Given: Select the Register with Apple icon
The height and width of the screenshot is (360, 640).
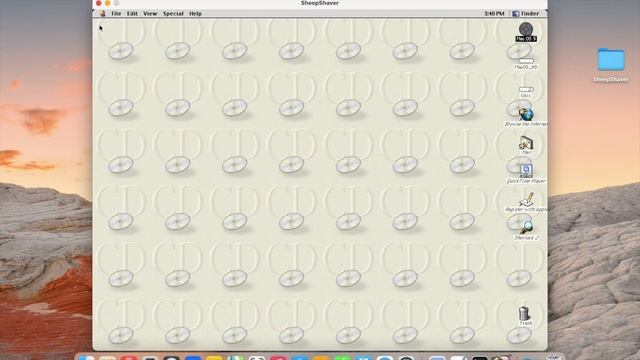Looking at the screenshot, I should 526,200.
